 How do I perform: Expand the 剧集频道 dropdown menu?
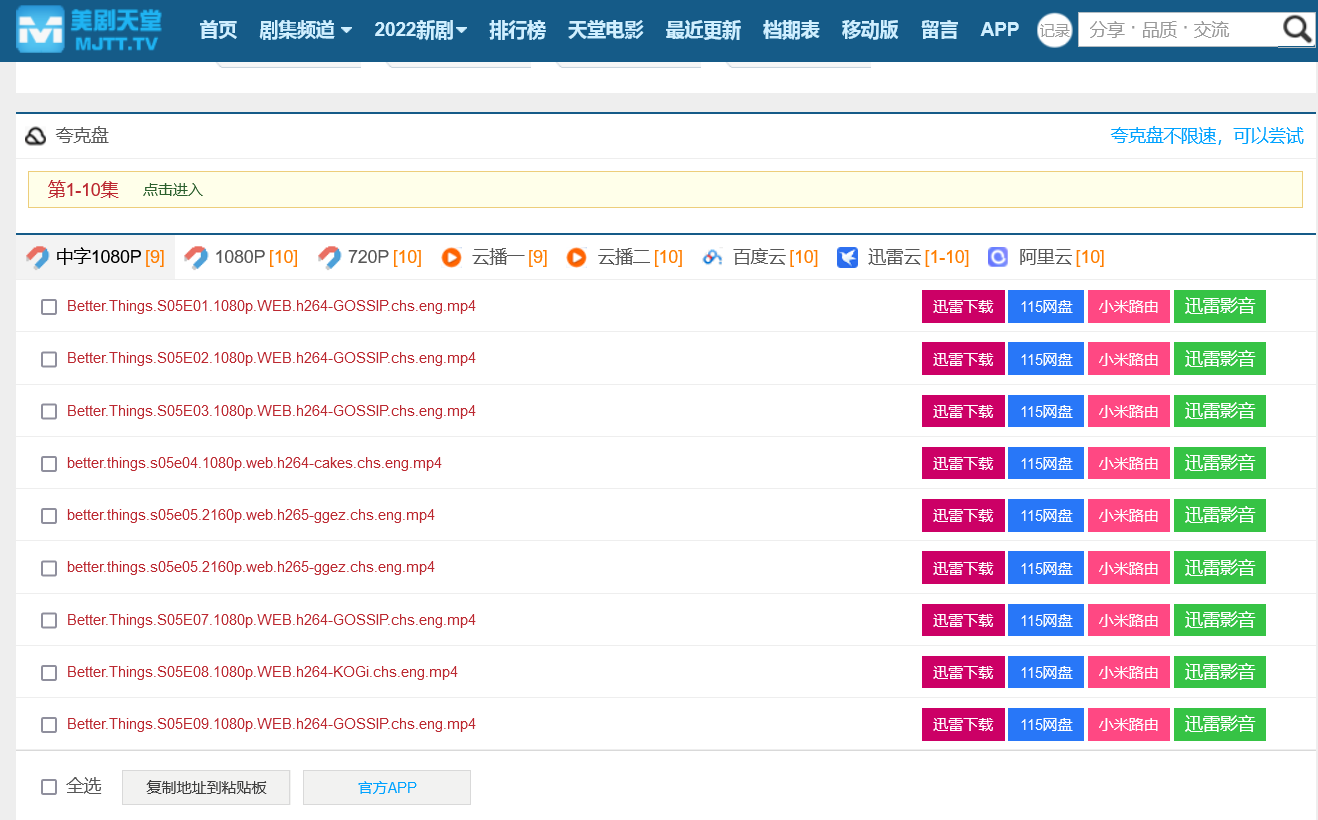pos(305,30)
